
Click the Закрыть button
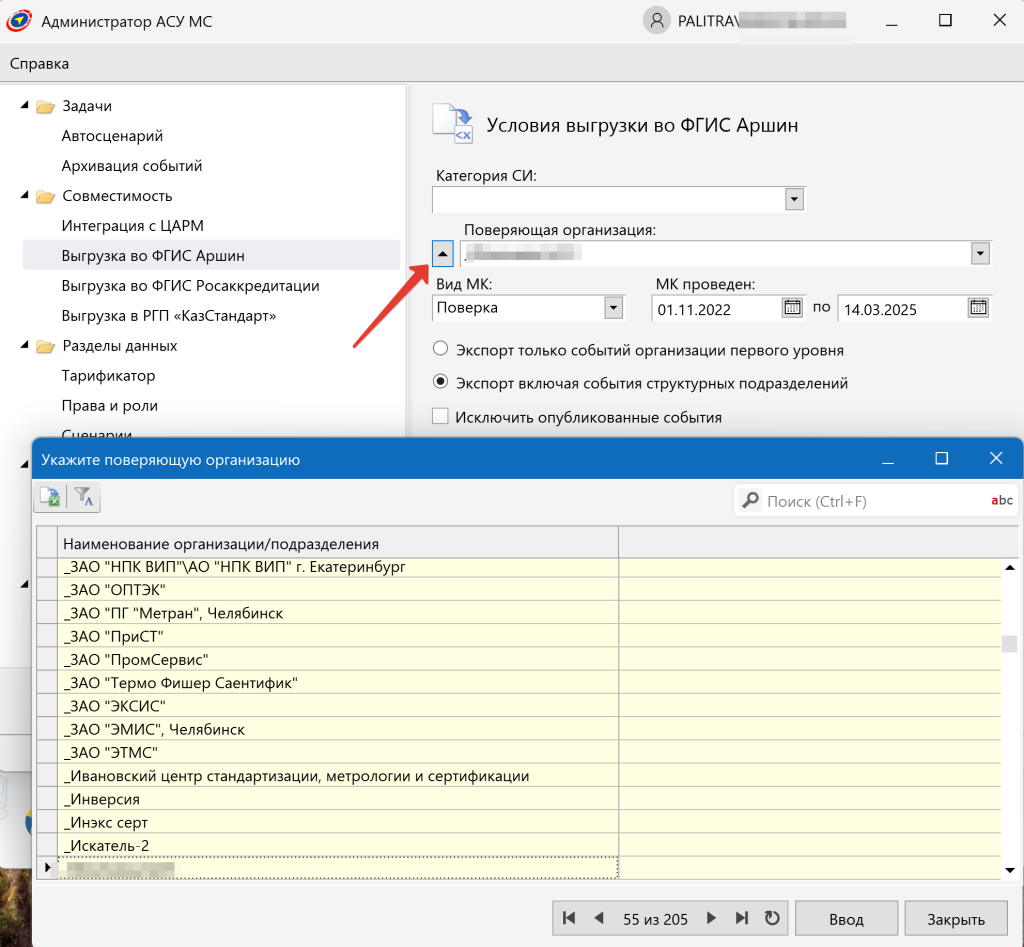tap(956, 919)
